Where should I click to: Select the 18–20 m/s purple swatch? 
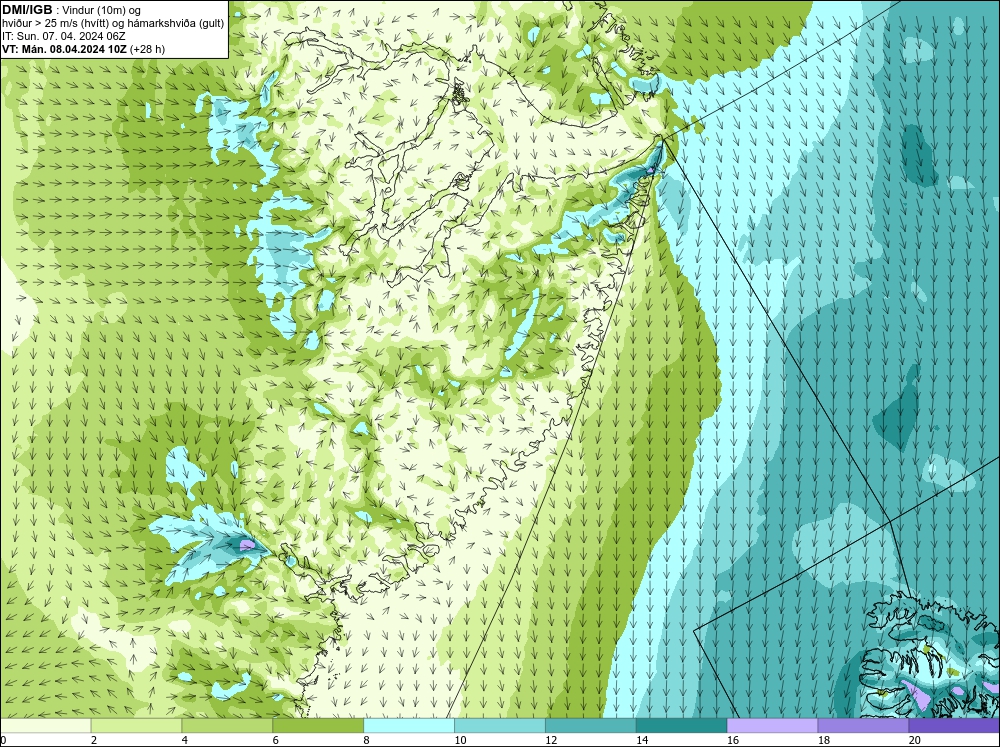[x=863, y=726]
